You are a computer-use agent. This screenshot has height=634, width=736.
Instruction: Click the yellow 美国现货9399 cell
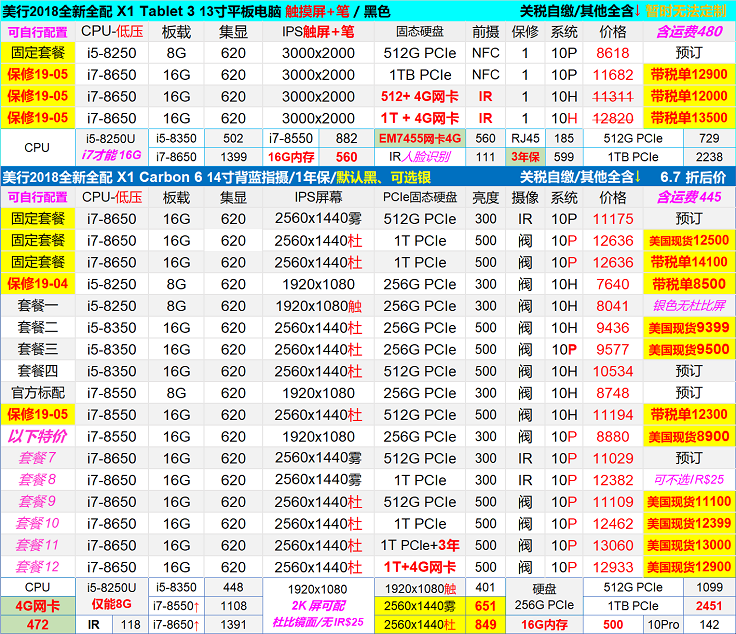(x=688, y=327)
